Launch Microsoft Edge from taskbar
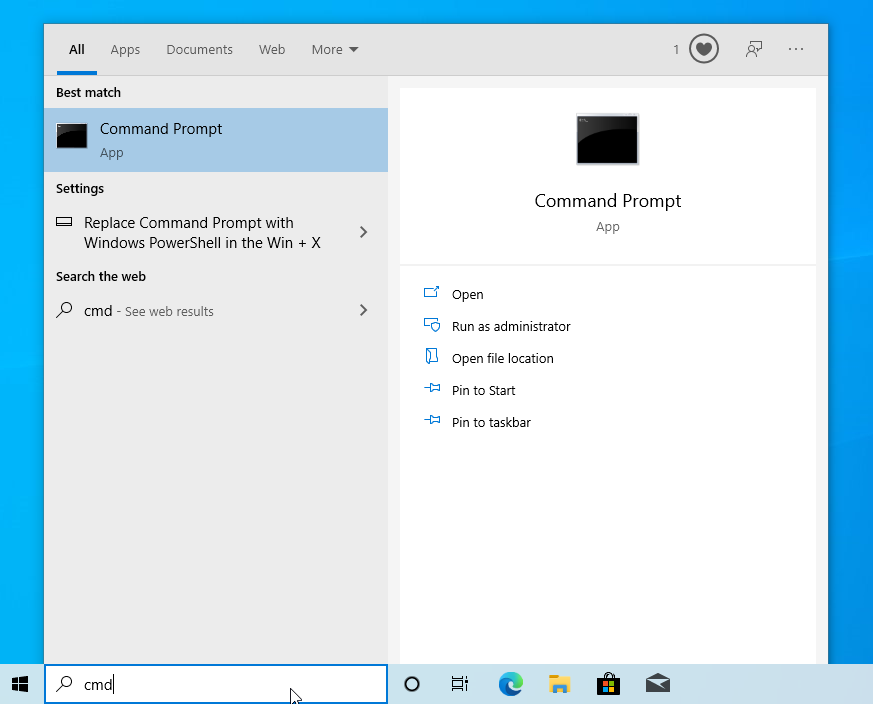The height and width of the screenshot is (704, 873). click(x=511, y=684)
